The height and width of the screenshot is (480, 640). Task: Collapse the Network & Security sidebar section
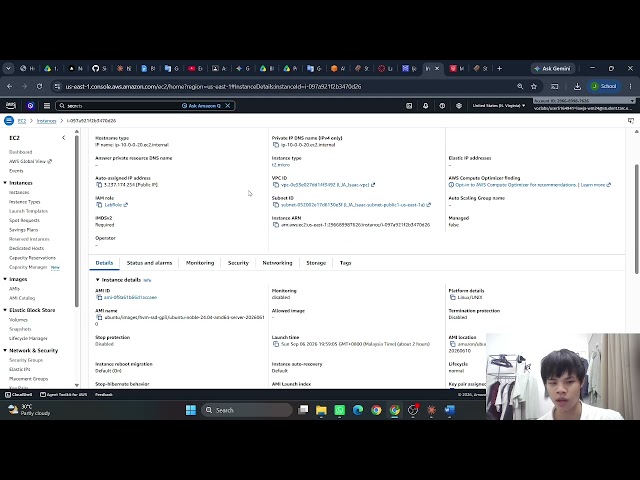click(5, 351)
